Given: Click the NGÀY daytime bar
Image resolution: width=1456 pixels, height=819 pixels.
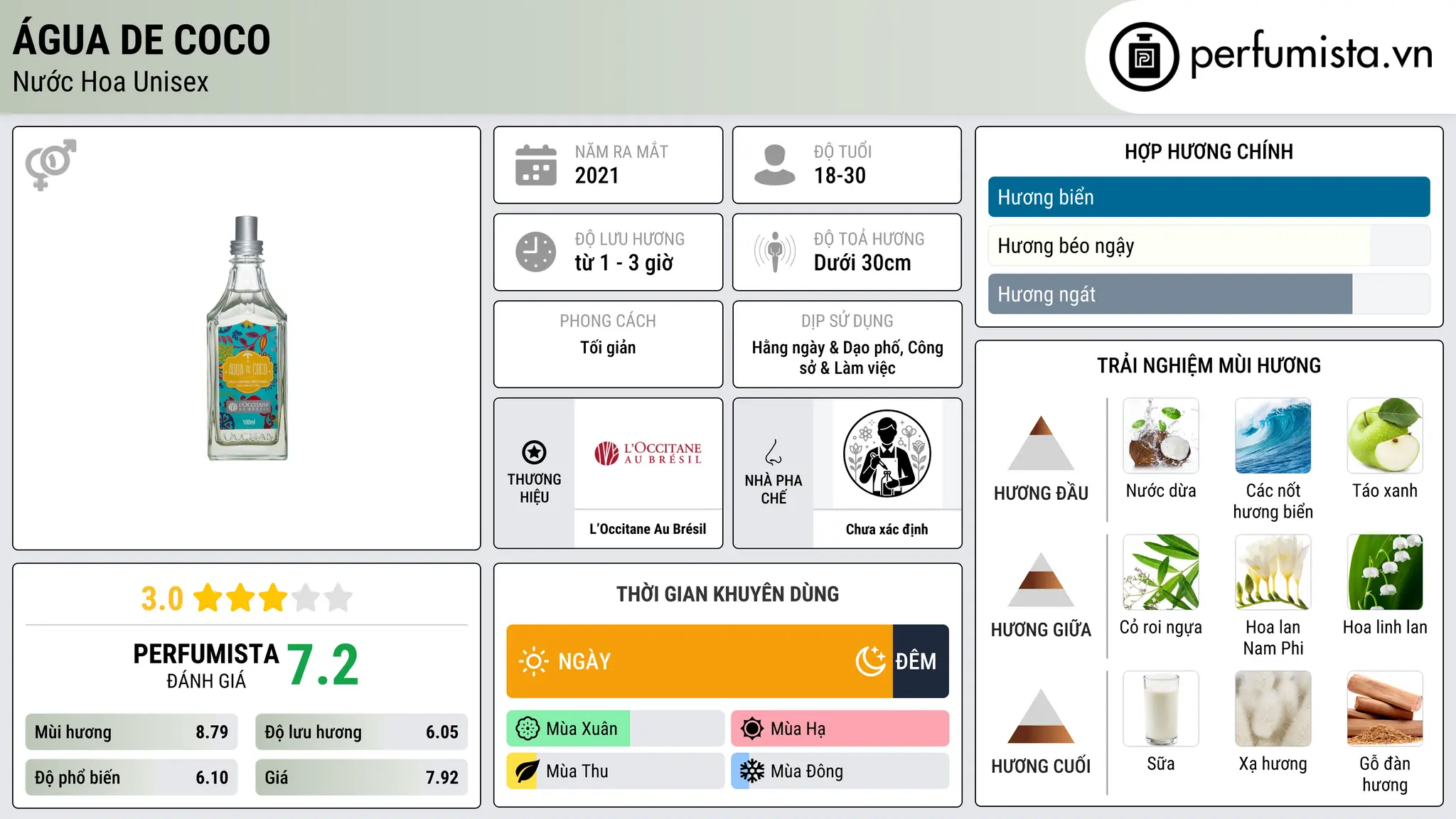Looking at the screenshot, I should [x=700, y=661].
